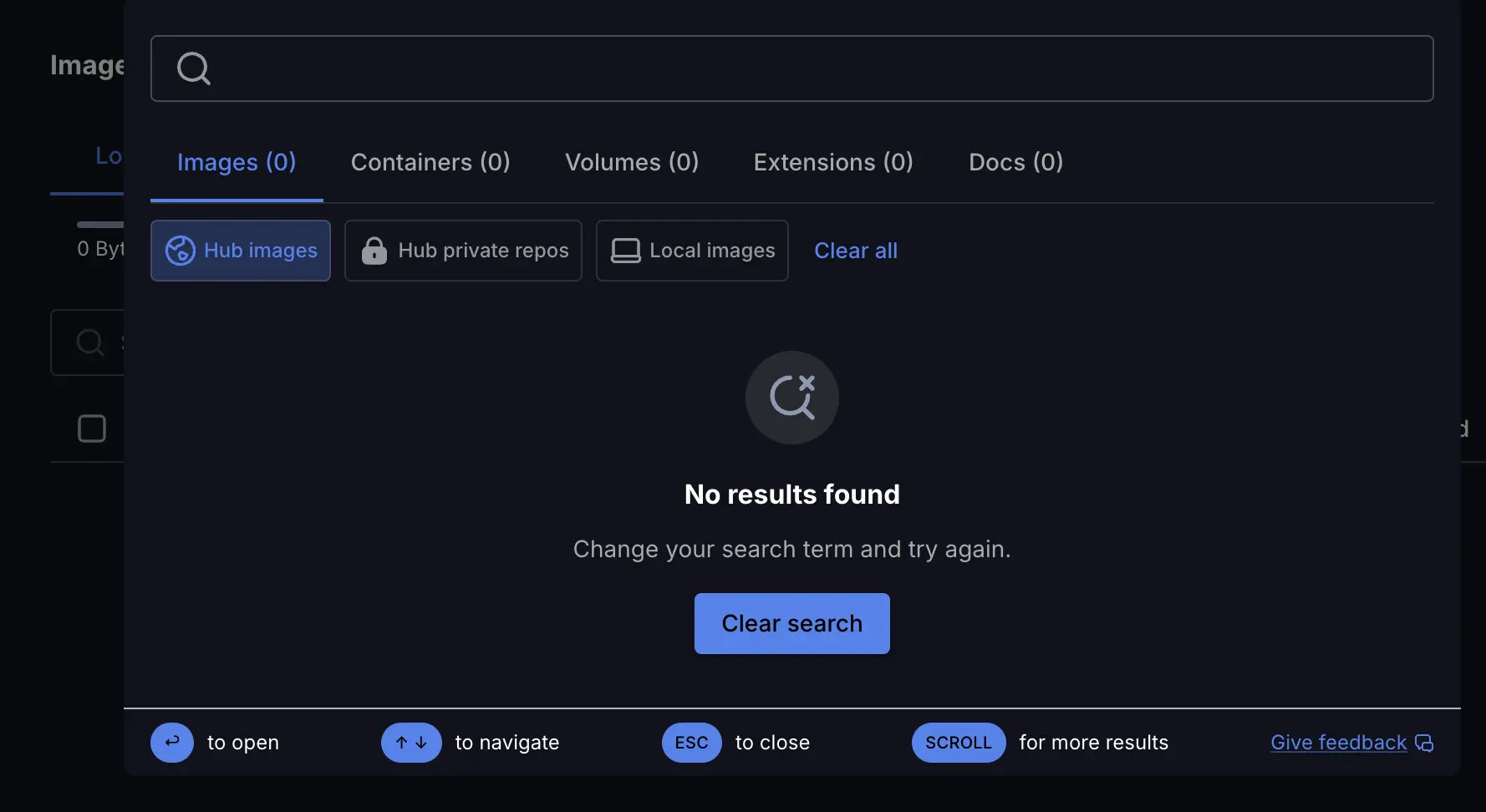Viewport: 1486px width, 812px height.
Task: Open the Extensions search results tab
Action: (x=832, y=162)
